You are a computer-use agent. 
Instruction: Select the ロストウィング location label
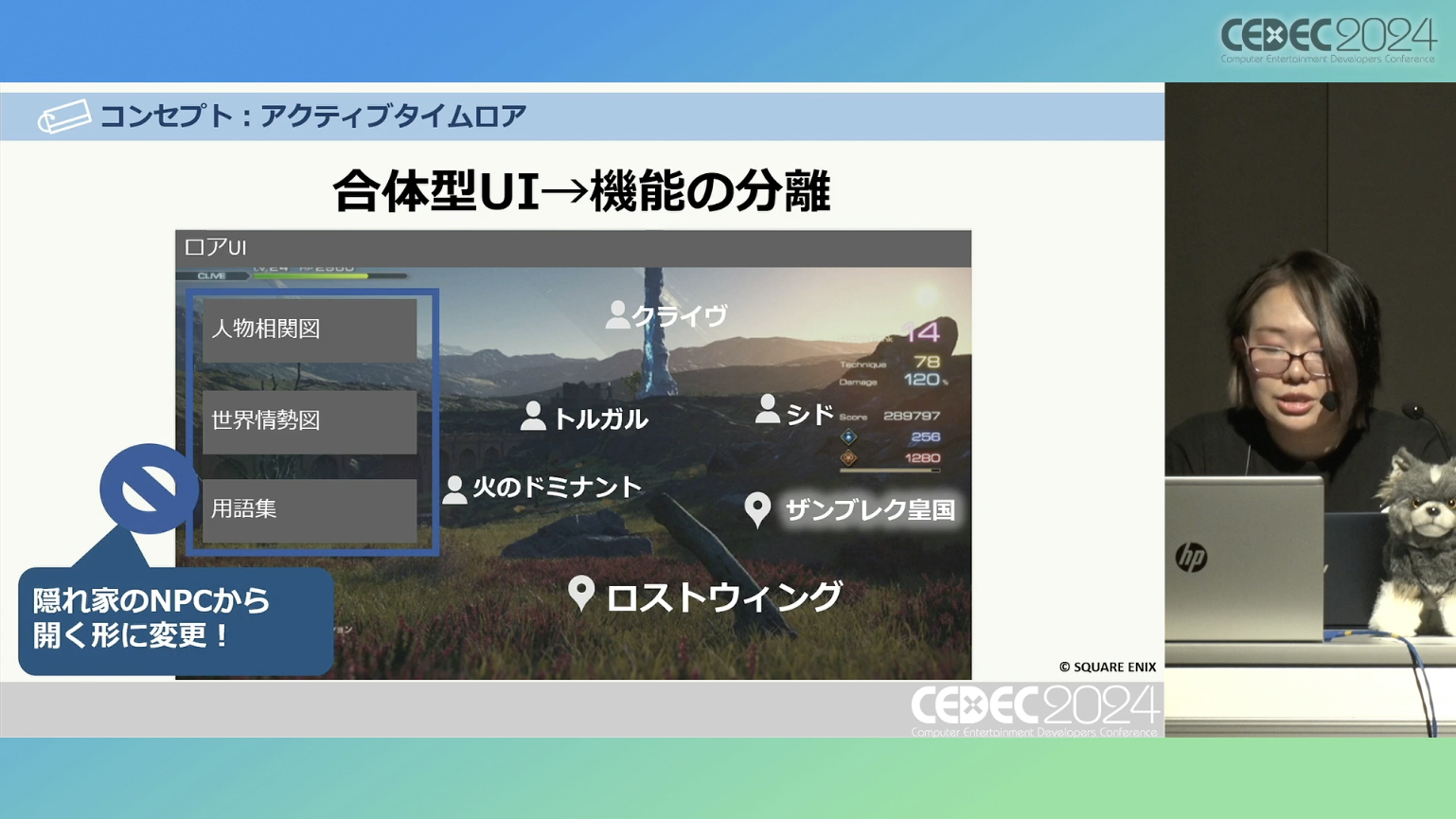coord(724,596)
